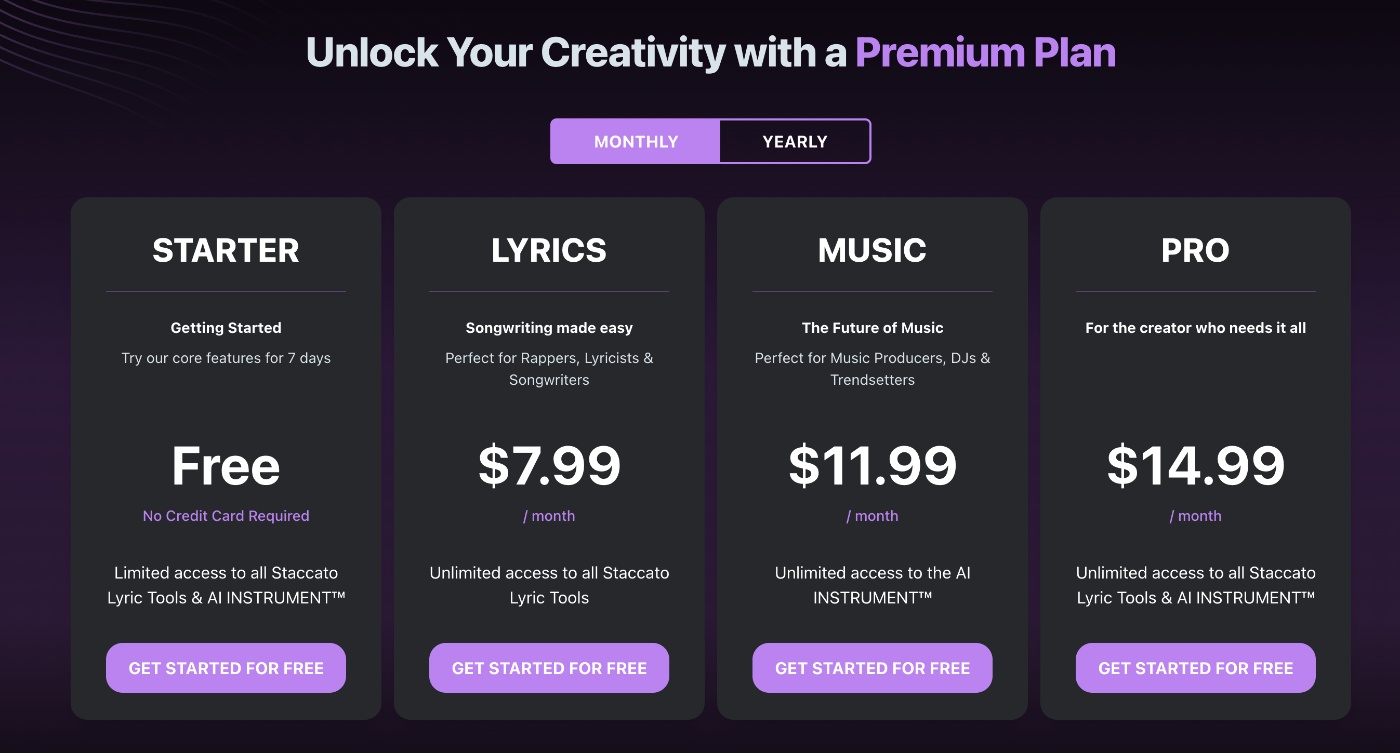The image size is (1400, 753).
Task: Select the PRO plan heading
Action: [1195, 250]
